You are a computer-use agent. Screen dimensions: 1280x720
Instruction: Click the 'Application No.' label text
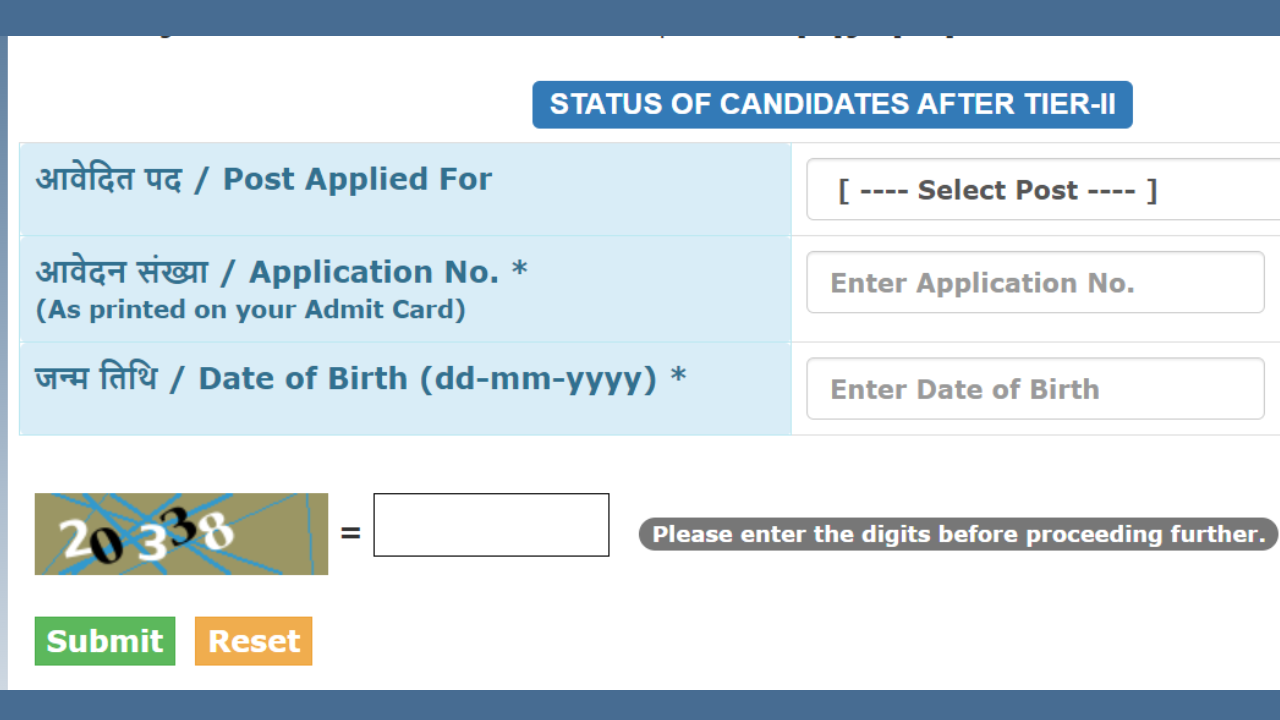[374, 272]
